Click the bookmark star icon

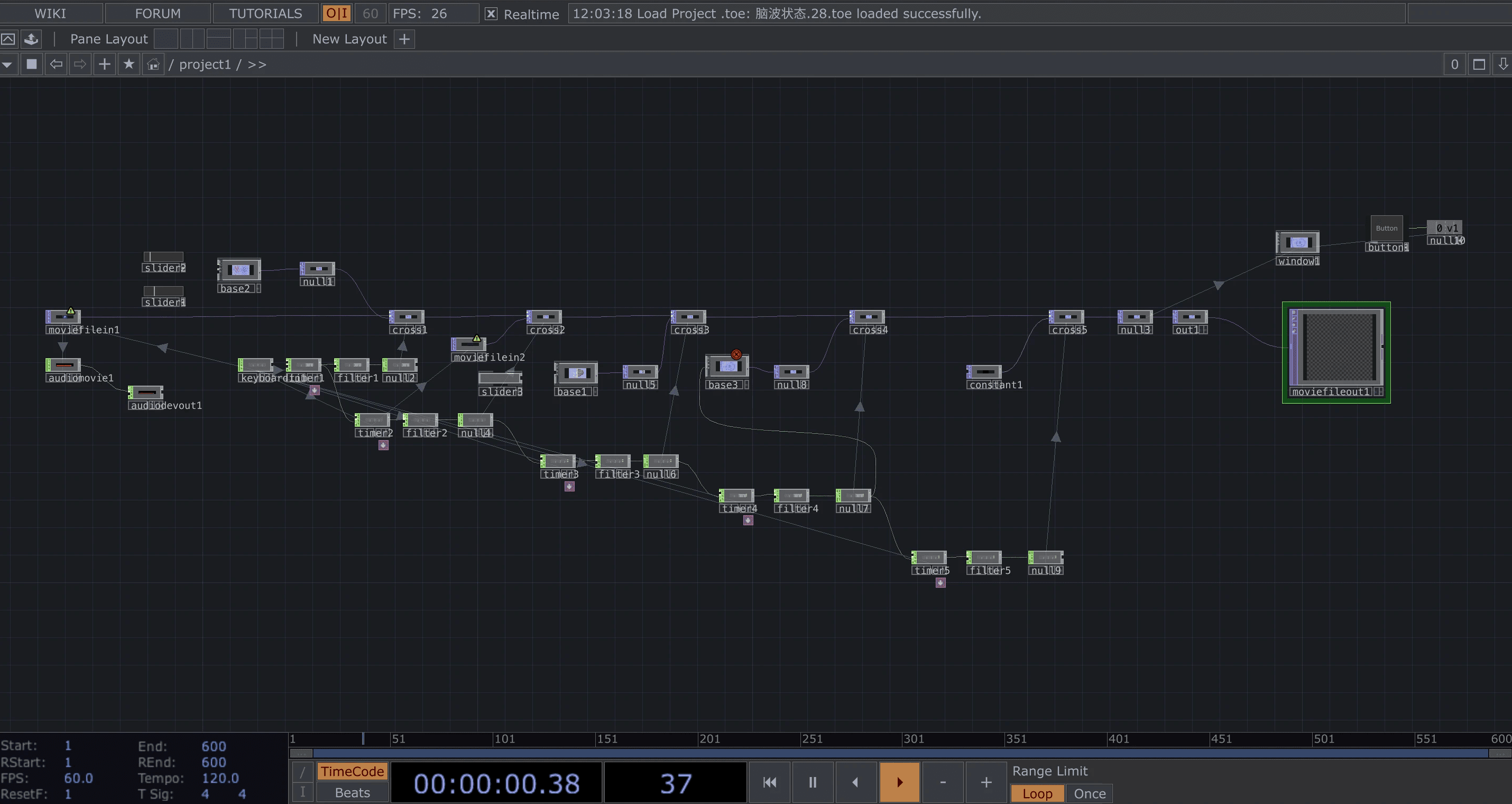pos(128,64)
